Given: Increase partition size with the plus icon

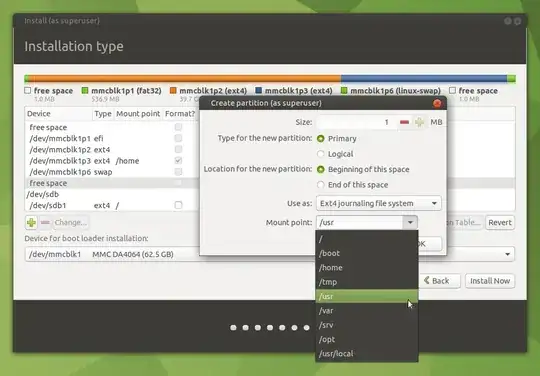Looking at the screenshot, I should [x=419, y=122].
